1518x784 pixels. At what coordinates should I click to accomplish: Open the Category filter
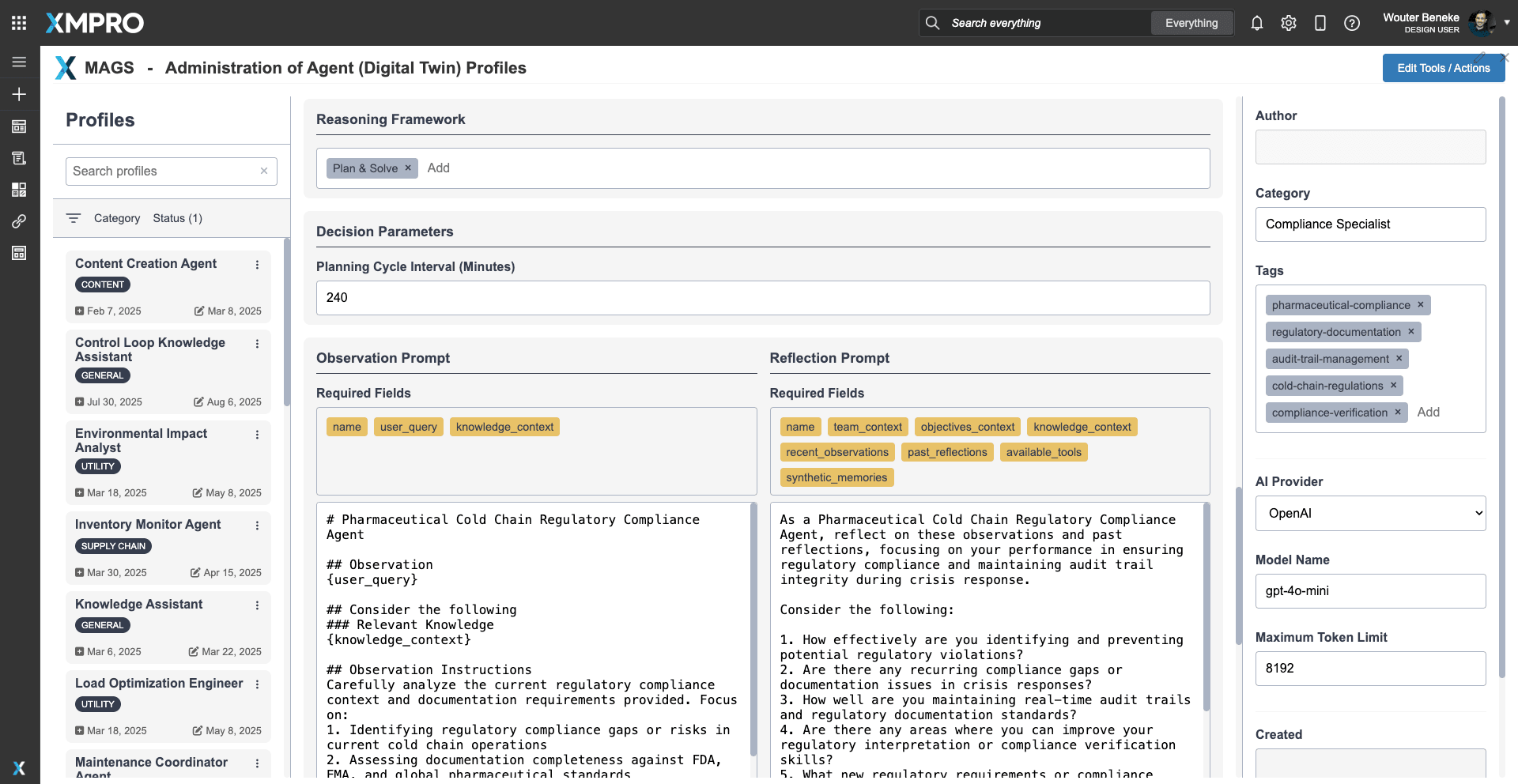[x=117, y=218]
